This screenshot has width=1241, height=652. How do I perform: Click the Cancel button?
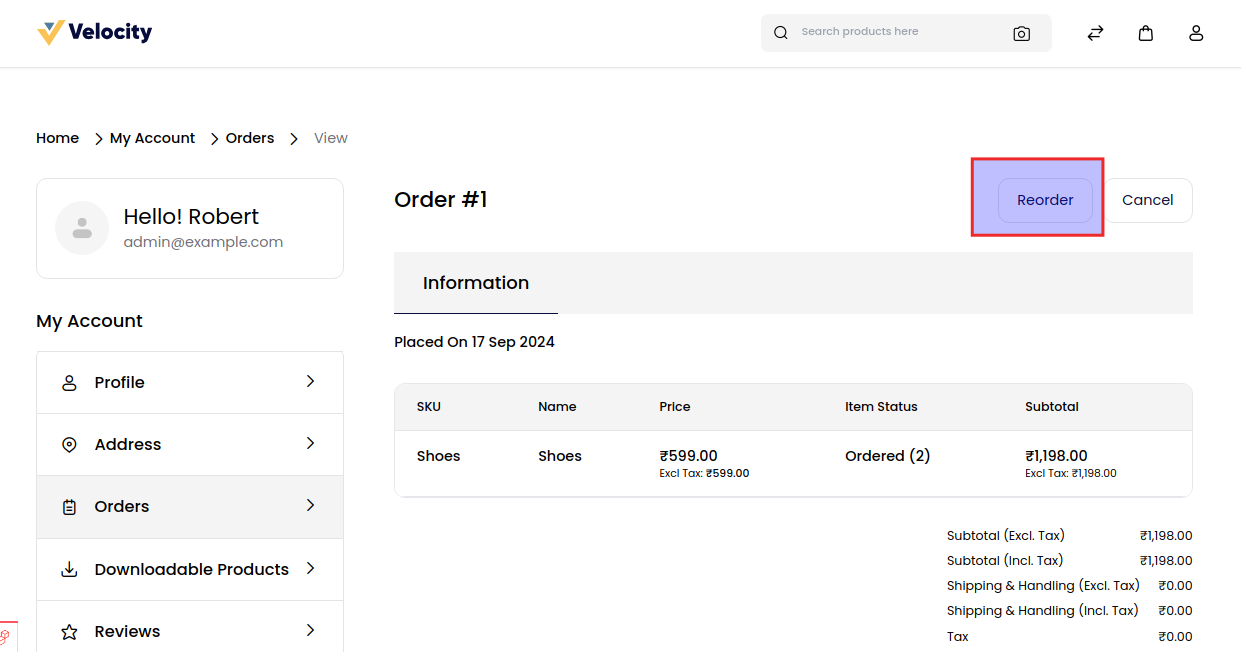pos(1147,200)
